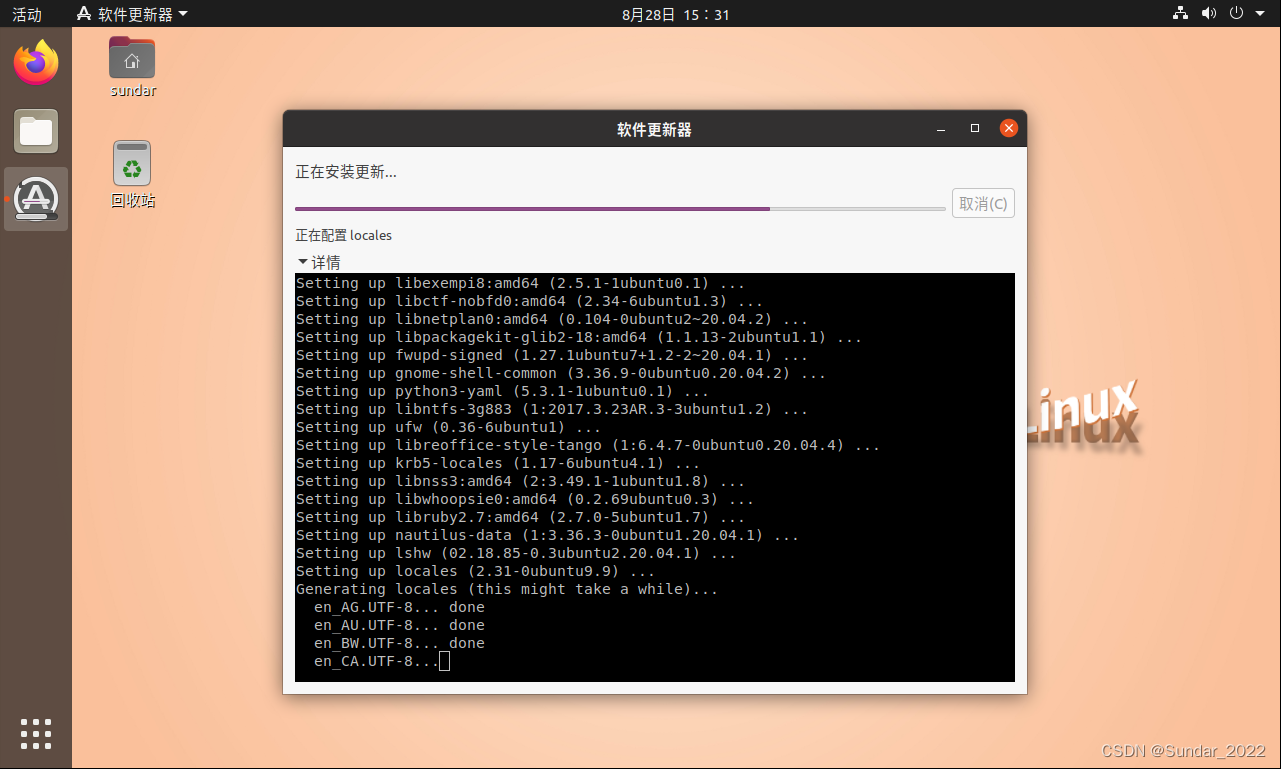
Task: Click the 软件更新器 window title bar
Action: point(655,128)
